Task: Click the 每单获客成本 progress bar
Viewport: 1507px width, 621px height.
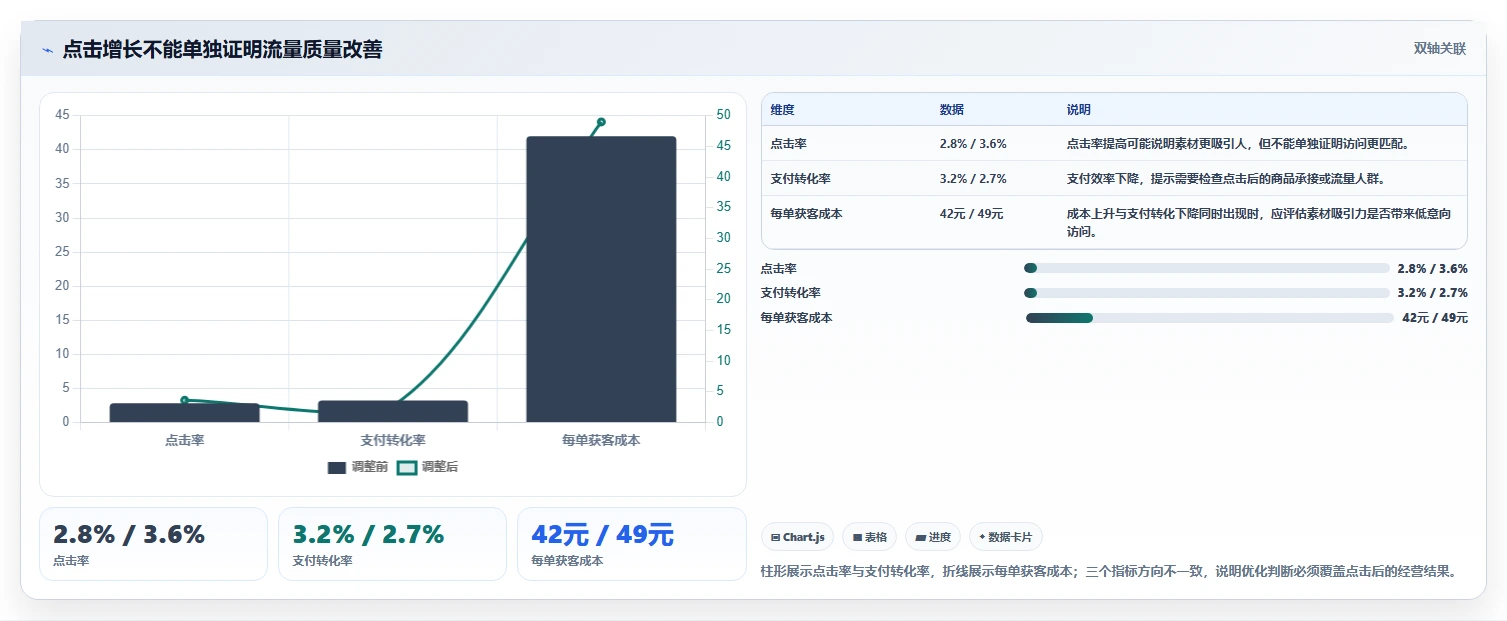Action: coord(1210,318)
